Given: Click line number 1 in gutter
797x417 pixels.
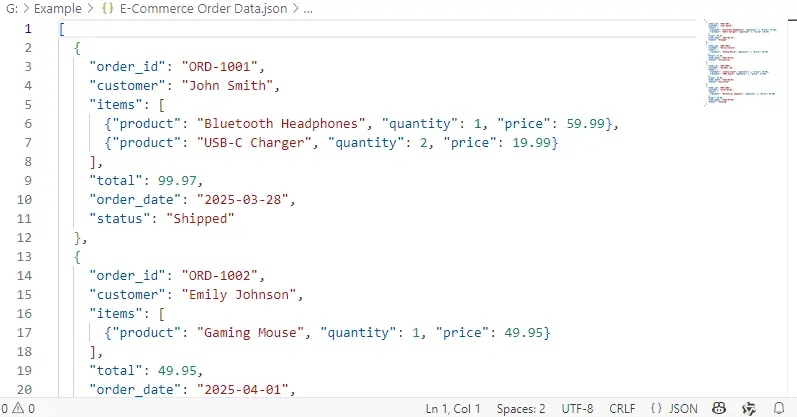Looking at the screenshot, I should tap(28, 29).
